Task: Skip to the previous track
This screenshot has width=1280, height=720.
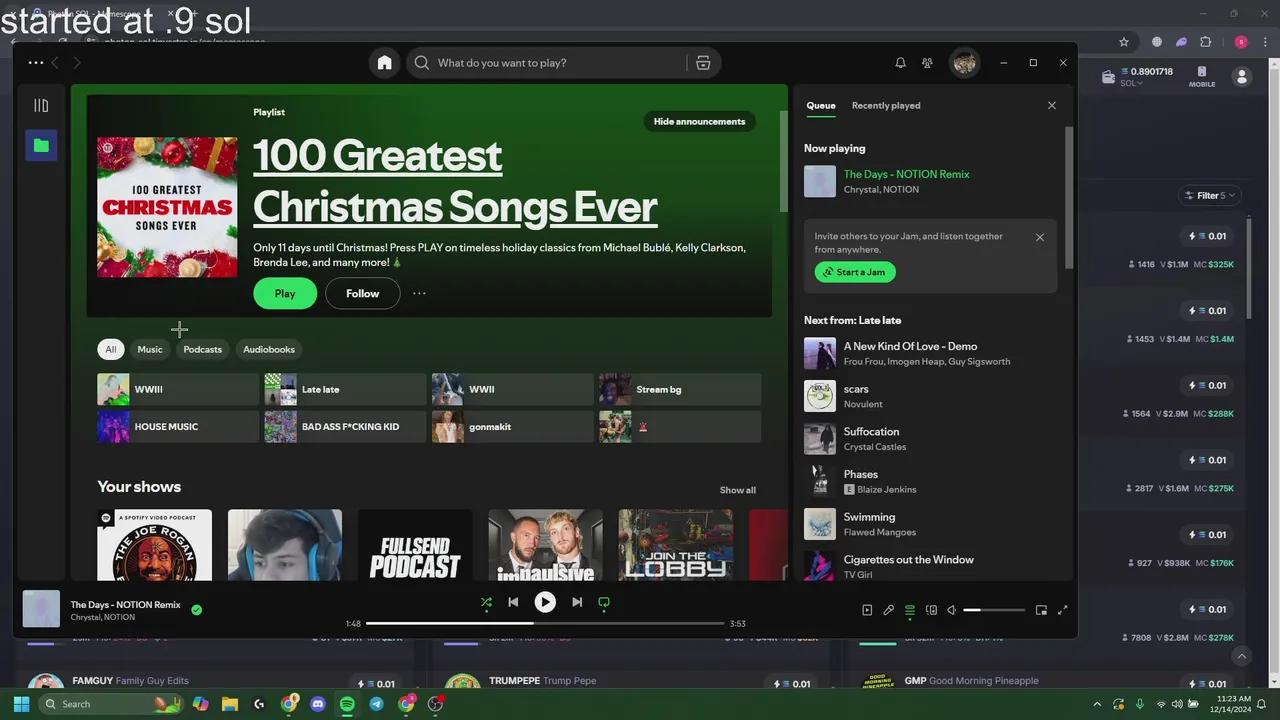Action: [x=513, y=602]
